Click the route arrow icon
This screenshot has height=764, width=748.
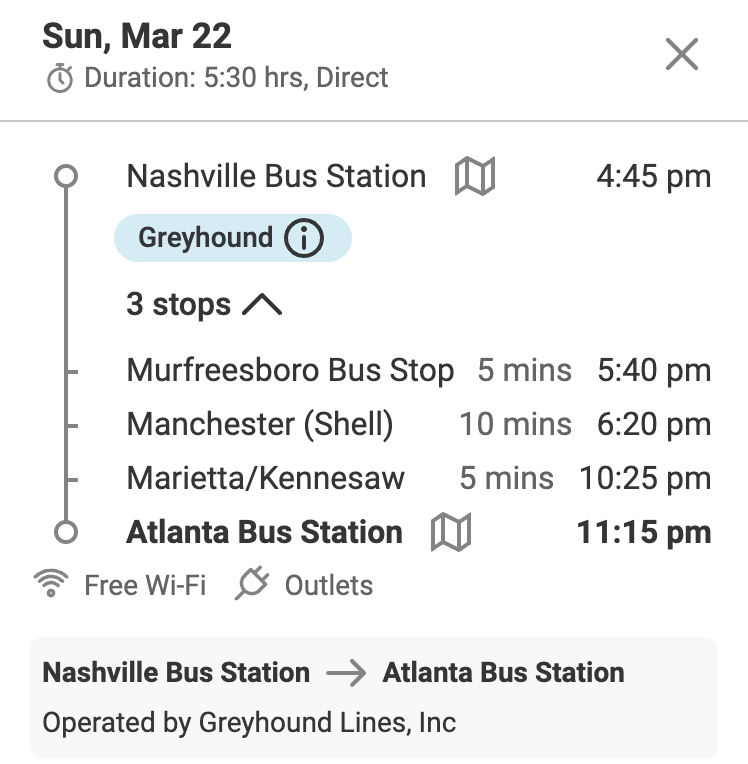(x=346, y=673)
